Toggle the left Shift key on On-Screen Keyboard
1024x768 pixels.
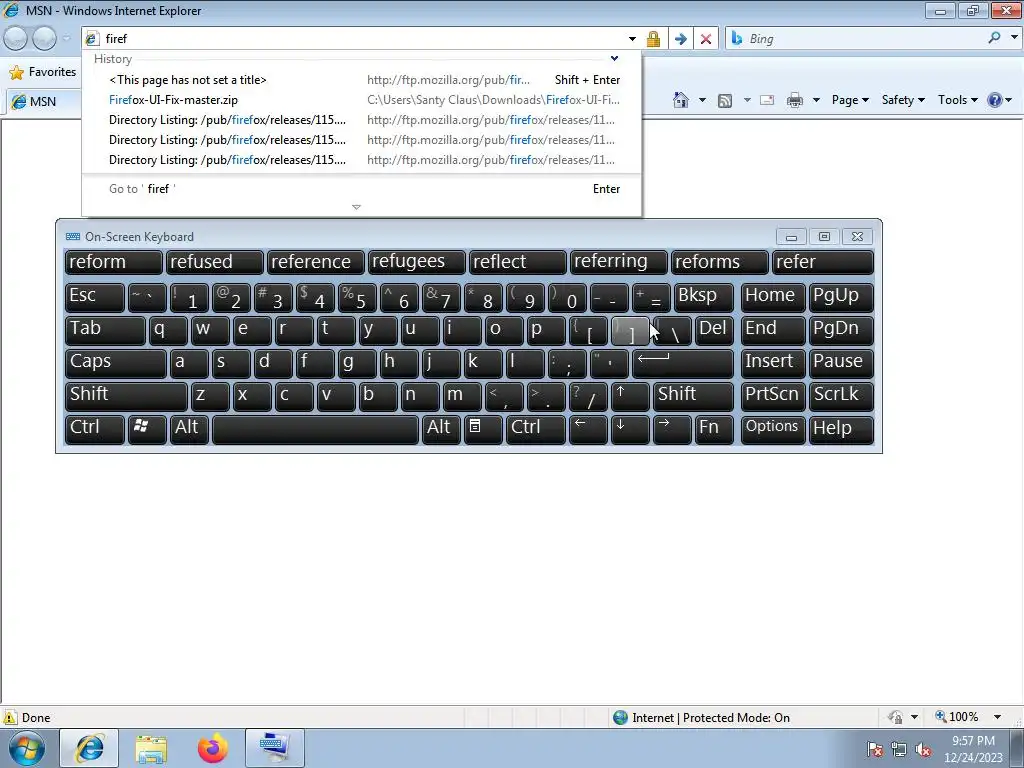(126, 396)
